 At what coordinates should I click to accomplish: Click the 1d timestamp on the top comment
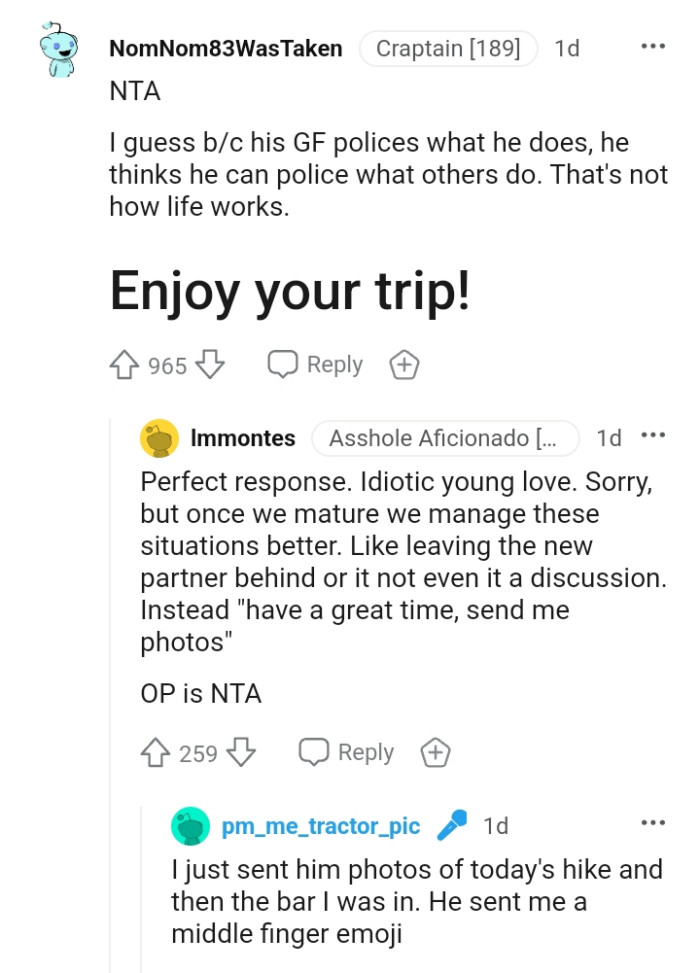click(568, 47)
